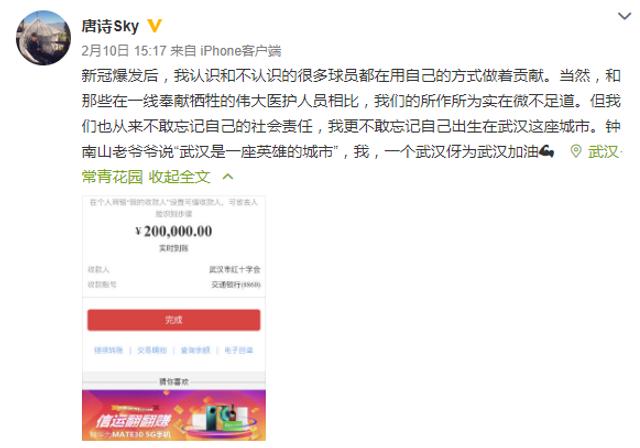
Task: Open the iPhone客户端 source link
Action: tap(240, 51)
